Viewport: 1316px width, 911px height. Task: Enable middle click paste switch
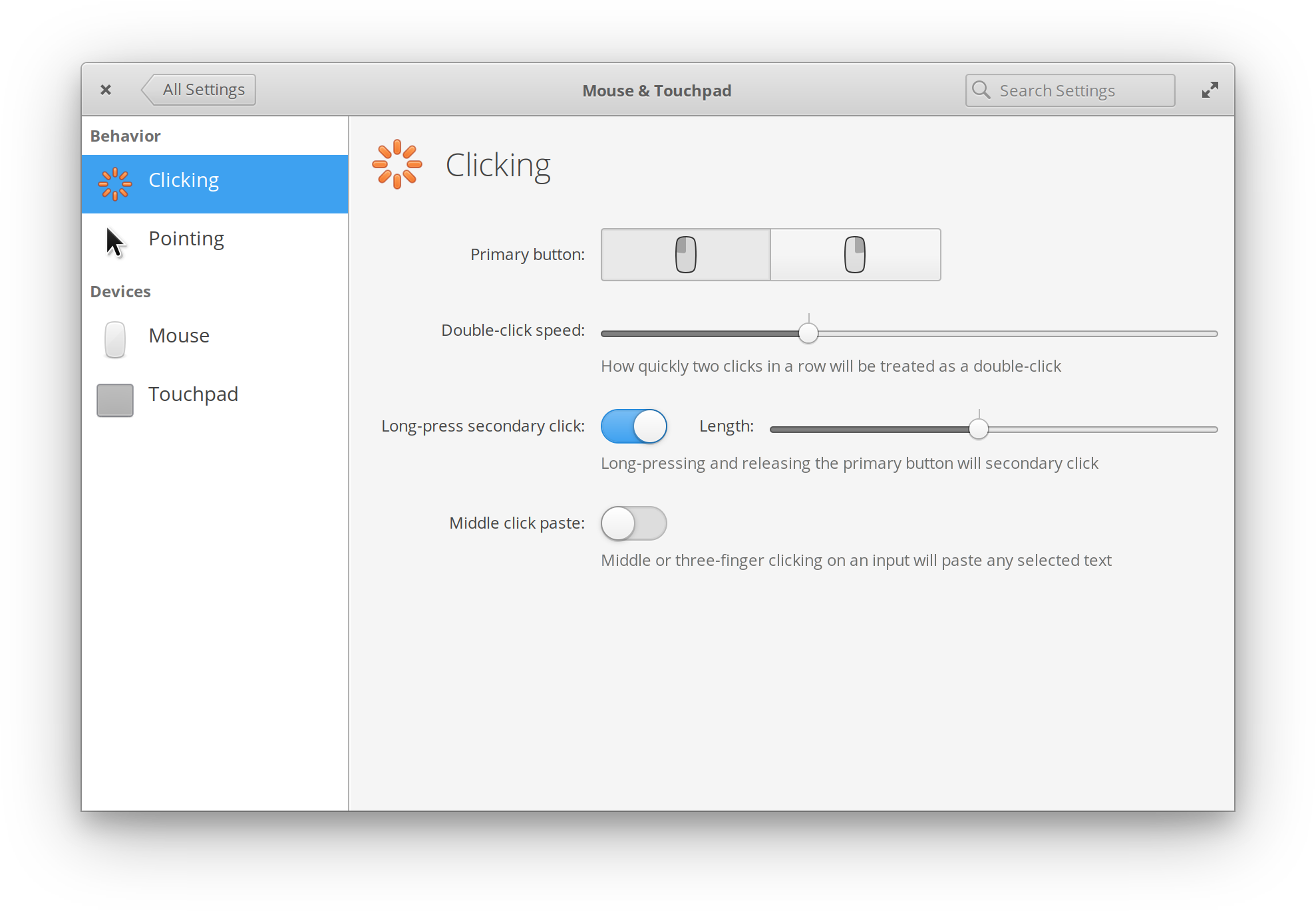tap(633, 523)
